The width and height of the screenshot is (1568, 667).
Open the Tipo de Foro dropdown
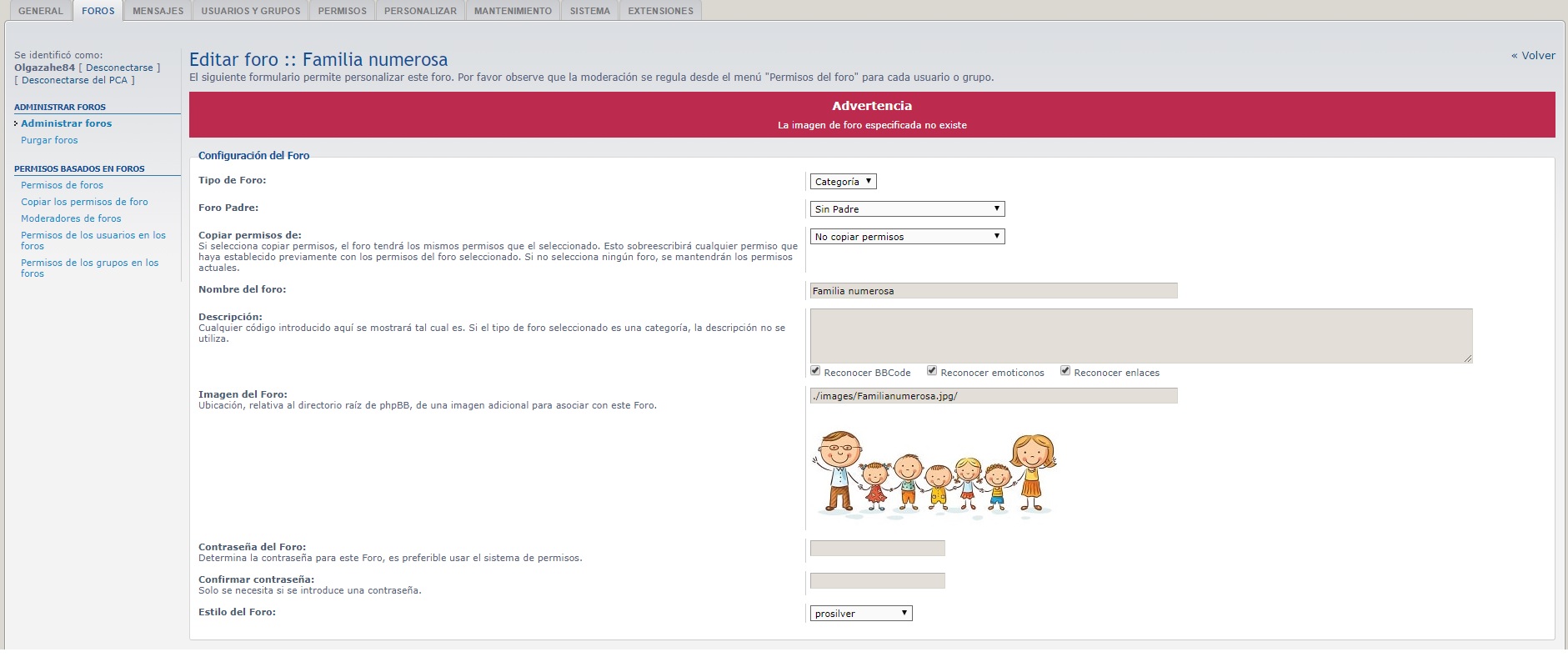click(843, 182)
